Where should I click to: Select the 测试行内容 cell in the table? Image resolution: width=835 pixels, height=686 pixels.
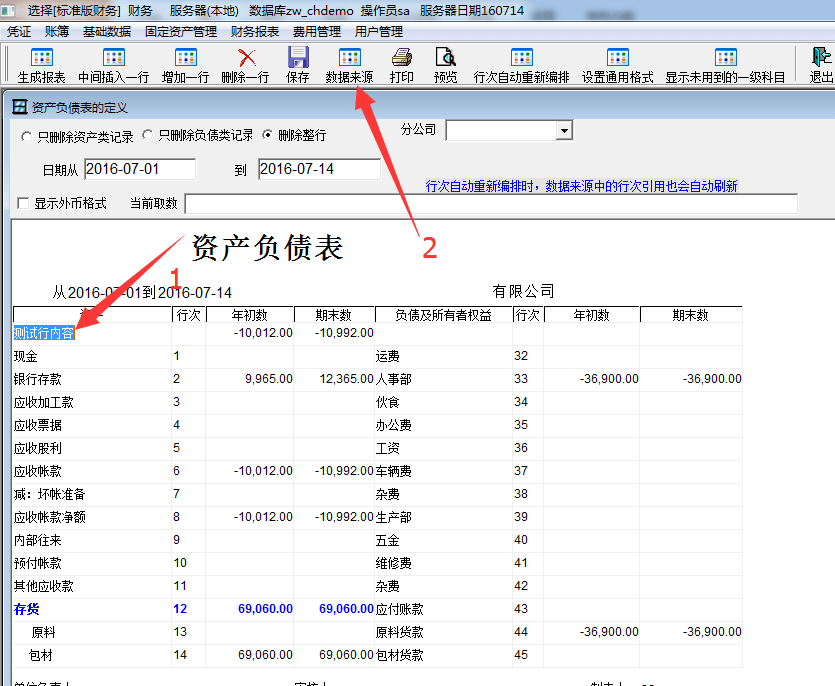pyautogui.click(x=44, y=333)
